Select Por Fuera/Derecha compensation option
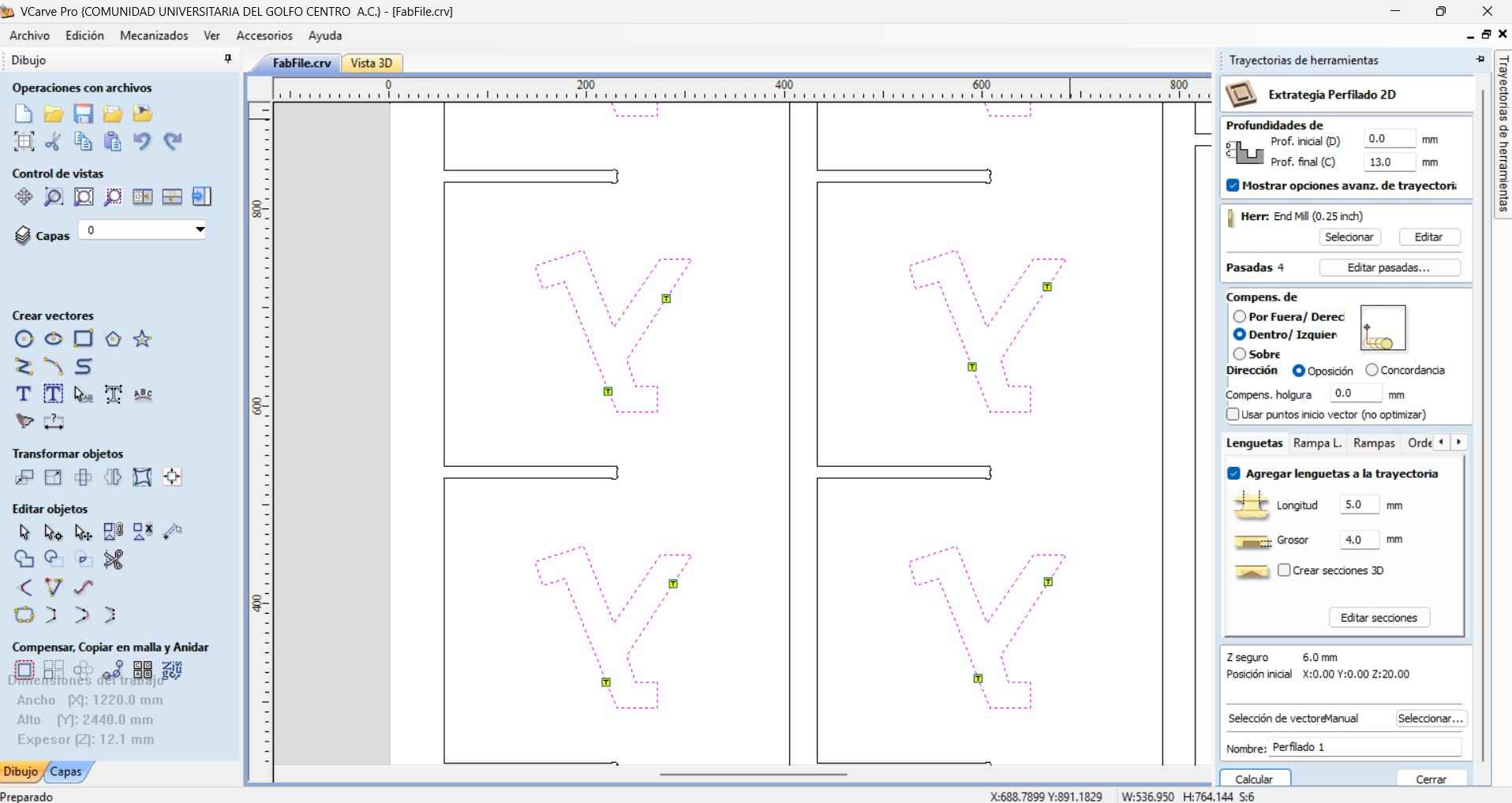The height and width of the screenshot is (803, 1512). point(1240,316)
